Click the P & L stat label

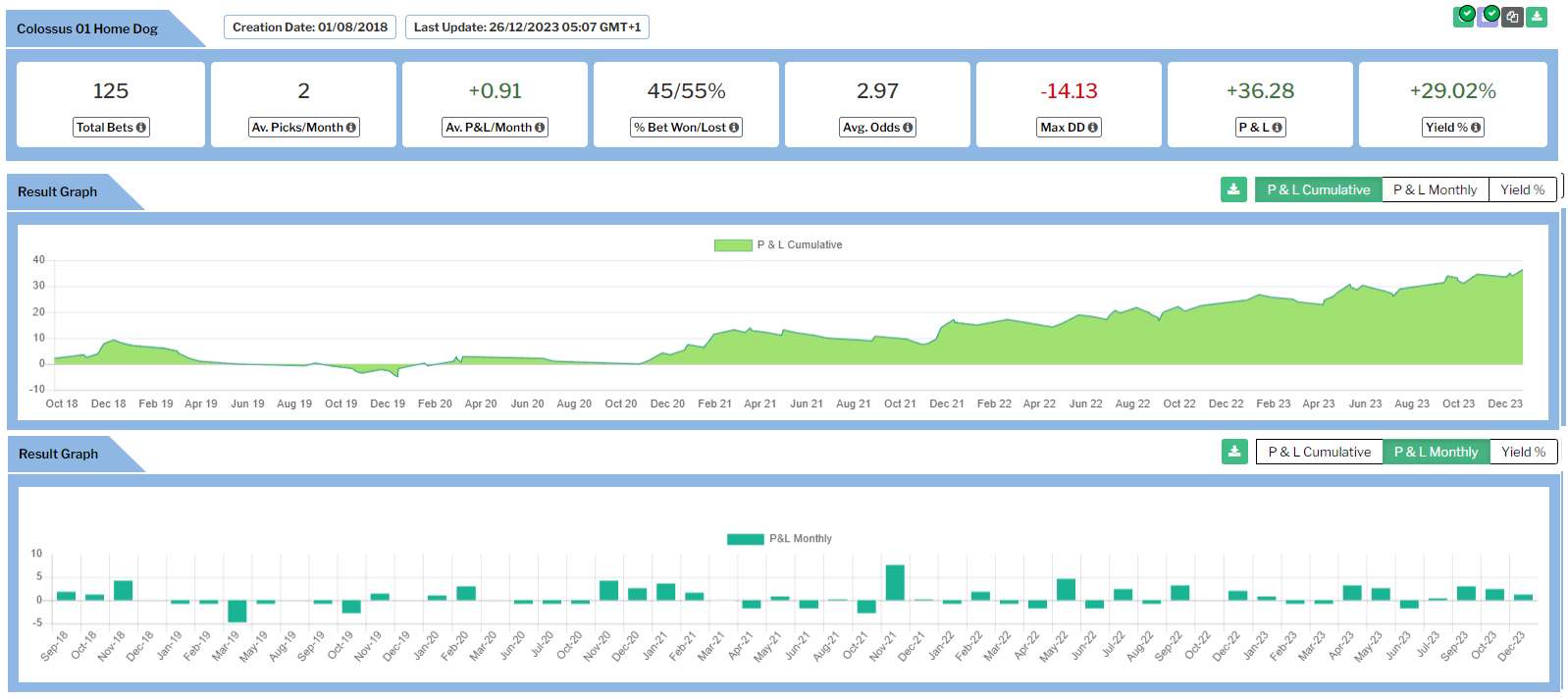(x=1260, y=128)
